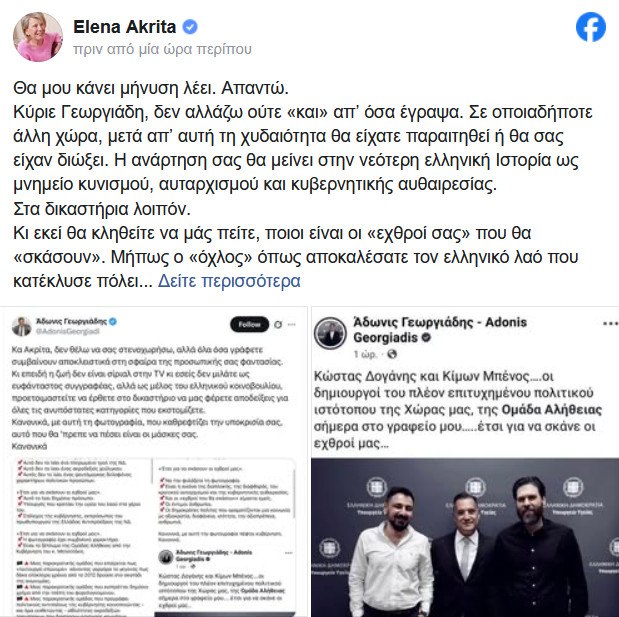Click the blue verified badge beside Elena Akrita
Screen dimensions: 619x617
pyautogui.click(x=190, y=27)
